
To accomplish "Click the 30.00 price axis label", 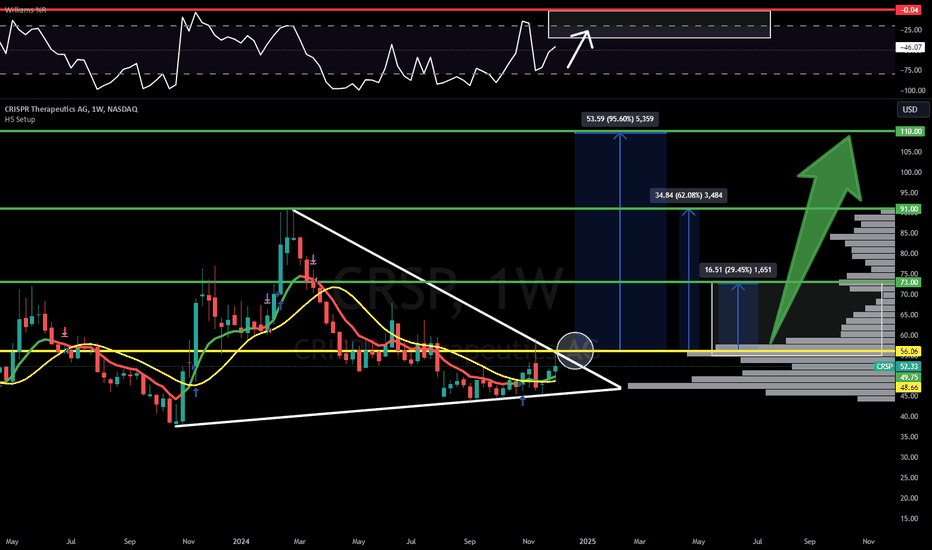I will (x=911, y=457).
